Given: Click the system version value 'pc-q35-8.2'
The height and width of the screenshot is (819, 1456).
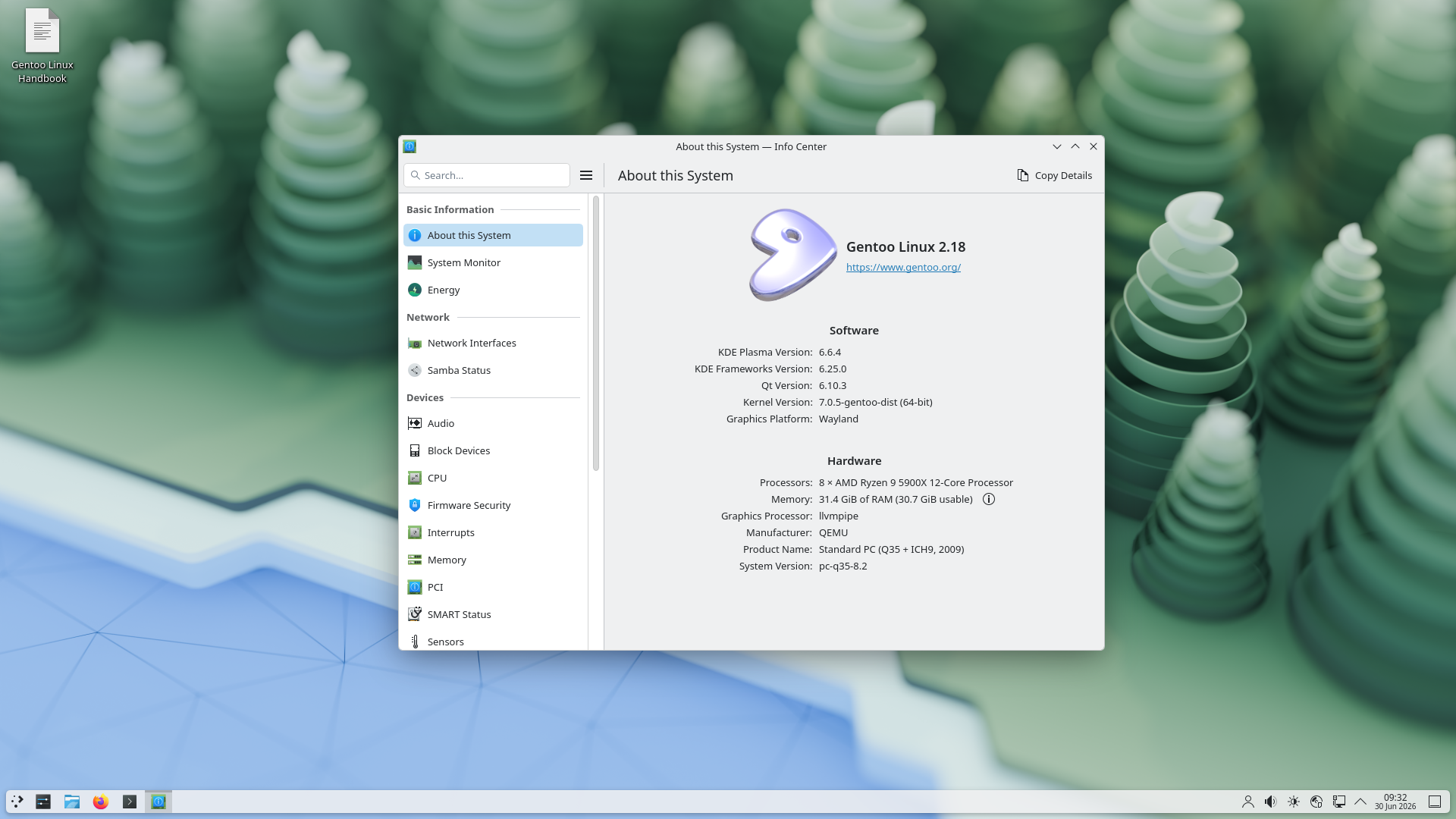Looking at the screenshot, I should click(x=843, y=566).
